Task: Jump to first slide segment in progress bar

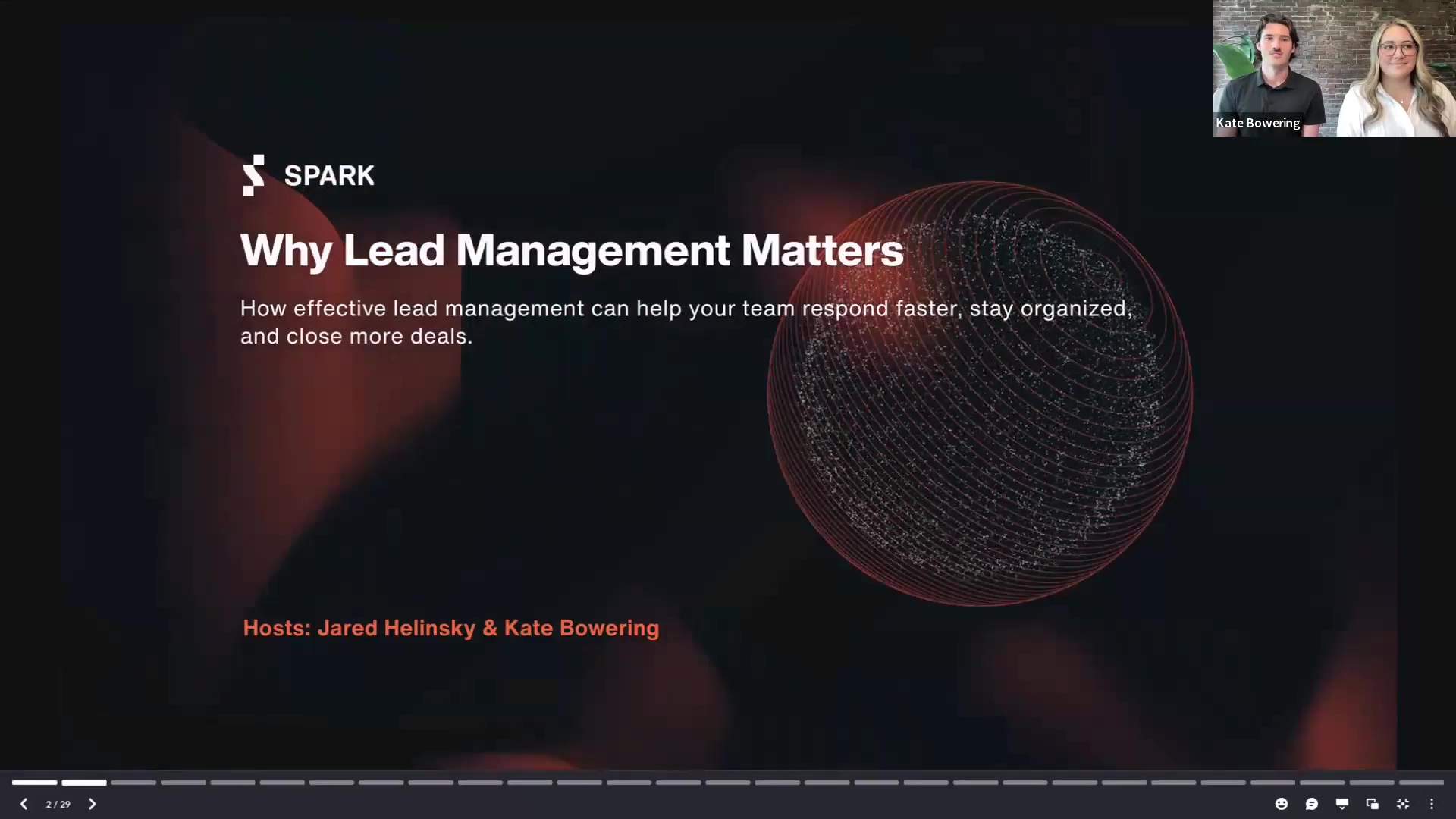Action: (34, 782)
